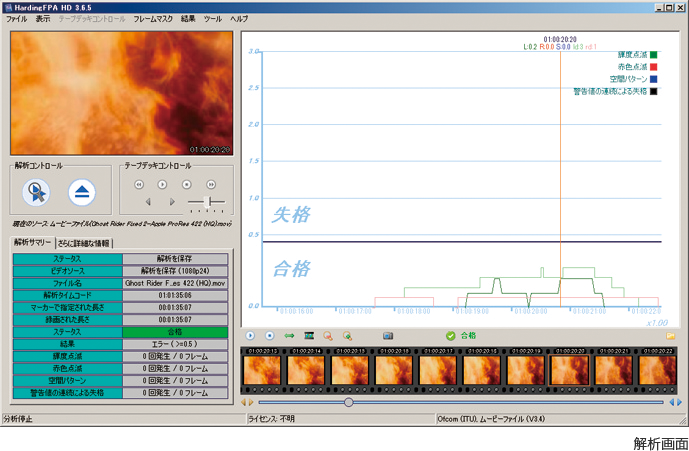Click the tape deck play button
Screen dimensions: 689x451
163,185
